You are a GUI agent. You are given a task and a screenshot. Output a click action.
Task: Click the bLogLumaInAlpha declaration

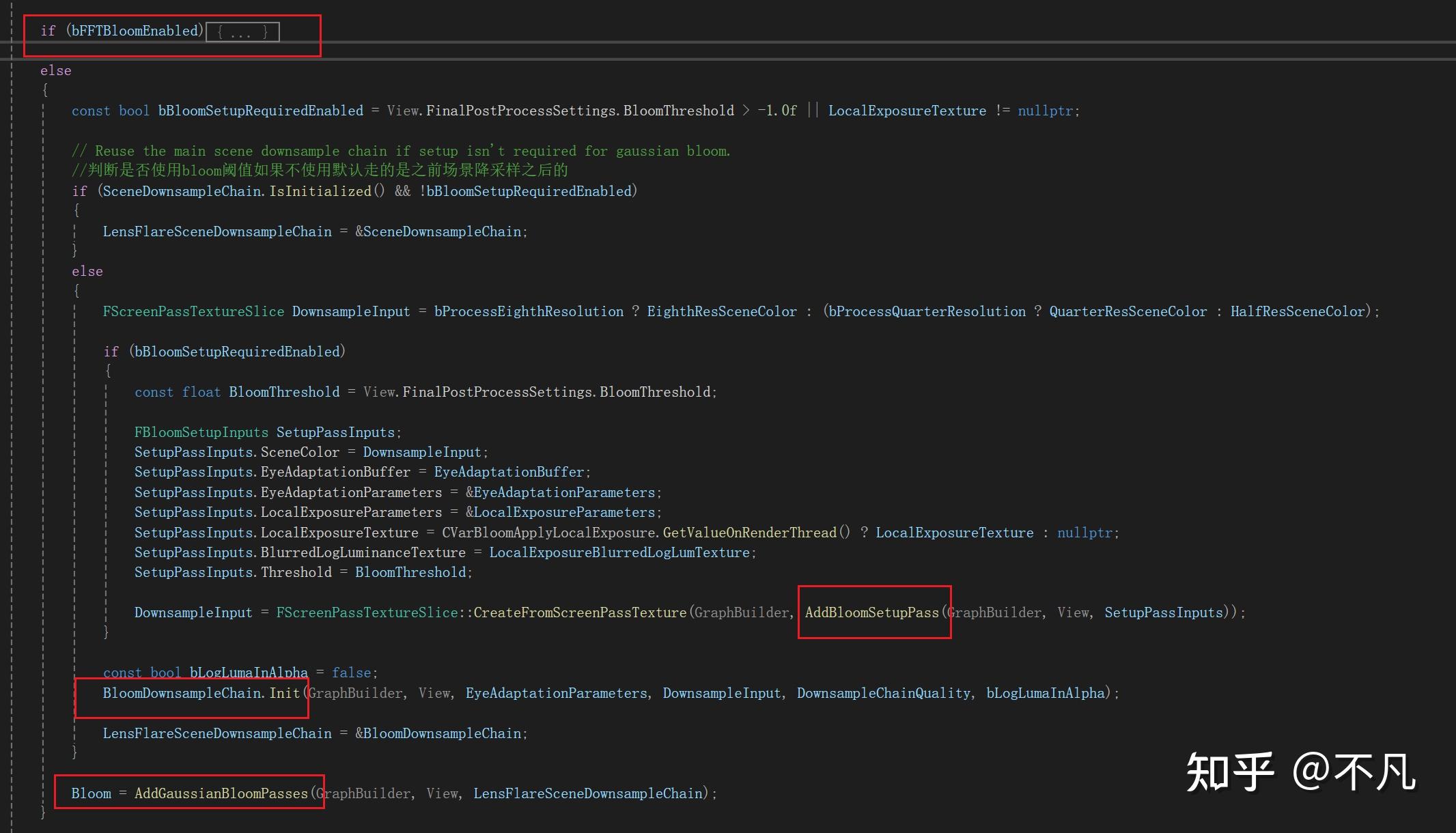pos(249,673)
